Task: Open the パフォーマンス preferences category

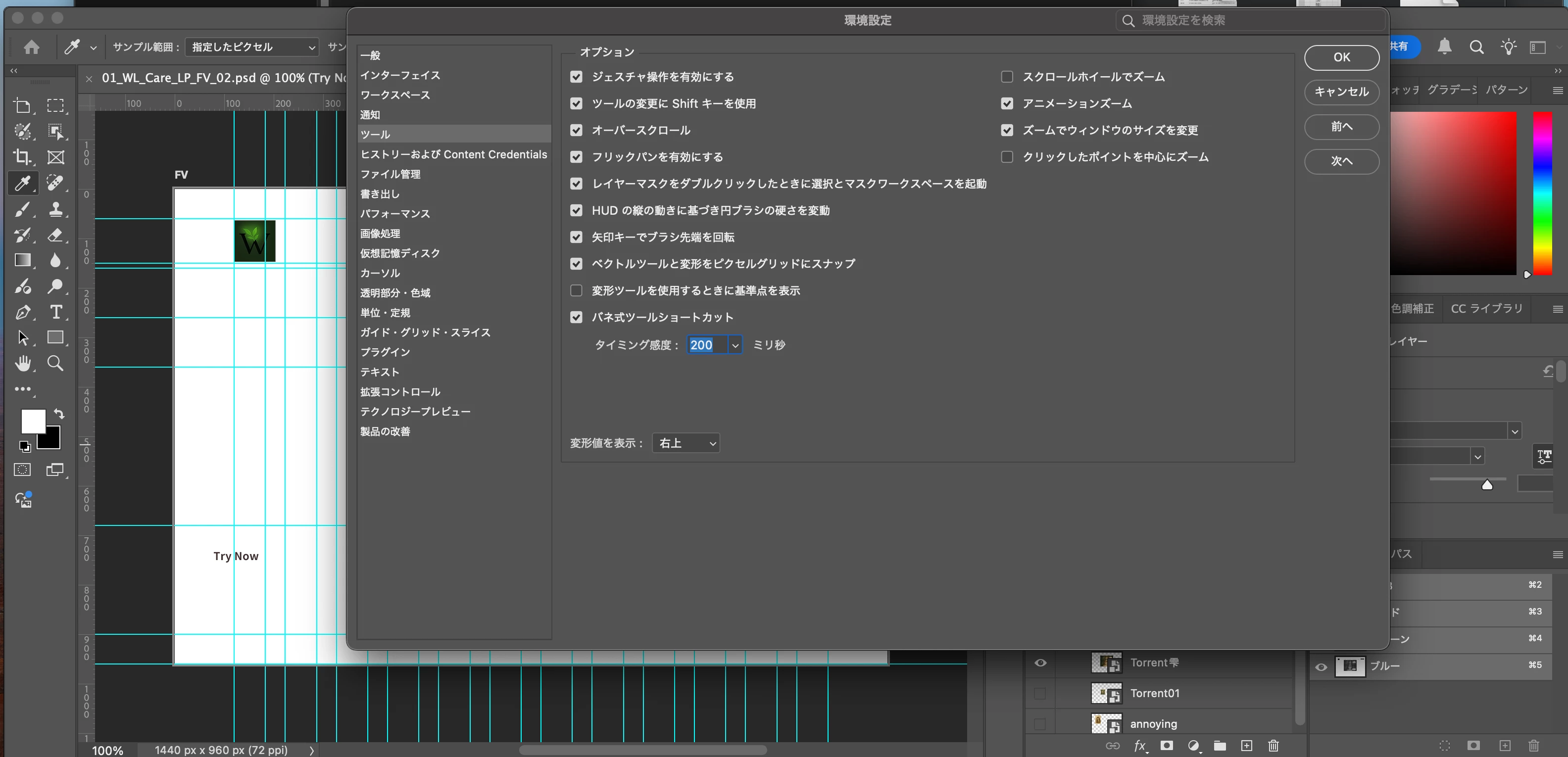Action: 394,214
